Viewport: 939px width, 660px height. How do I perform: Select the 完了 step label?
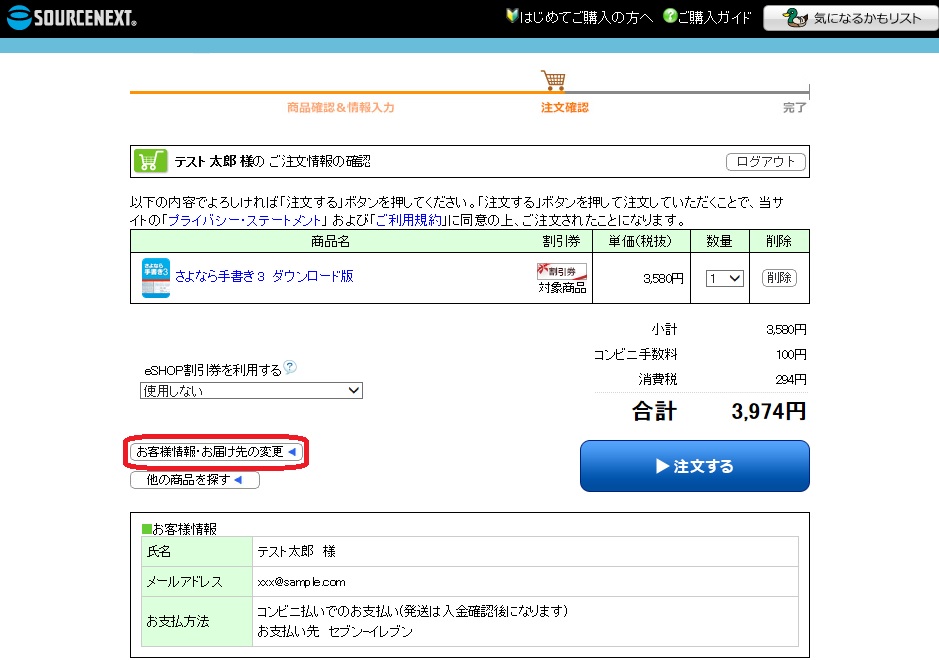(795, 107)
